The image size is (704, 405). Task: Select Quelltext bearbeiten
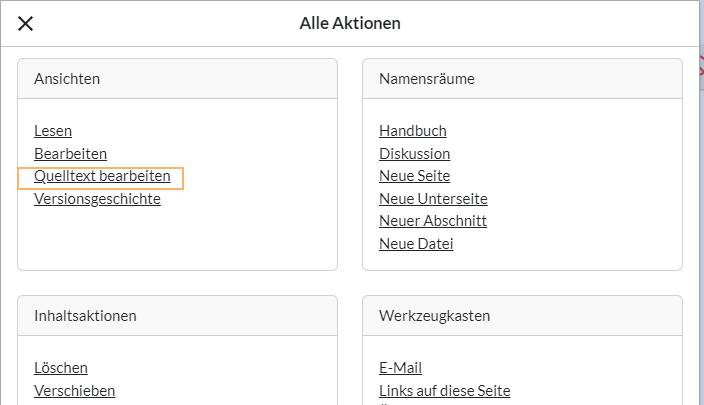point(102,176)
